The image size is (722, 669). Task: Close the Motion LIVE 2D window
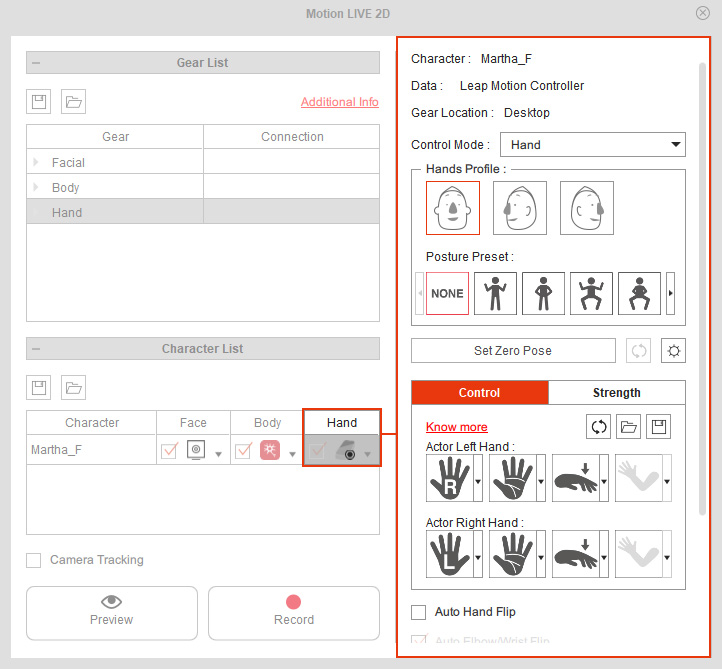703,13
